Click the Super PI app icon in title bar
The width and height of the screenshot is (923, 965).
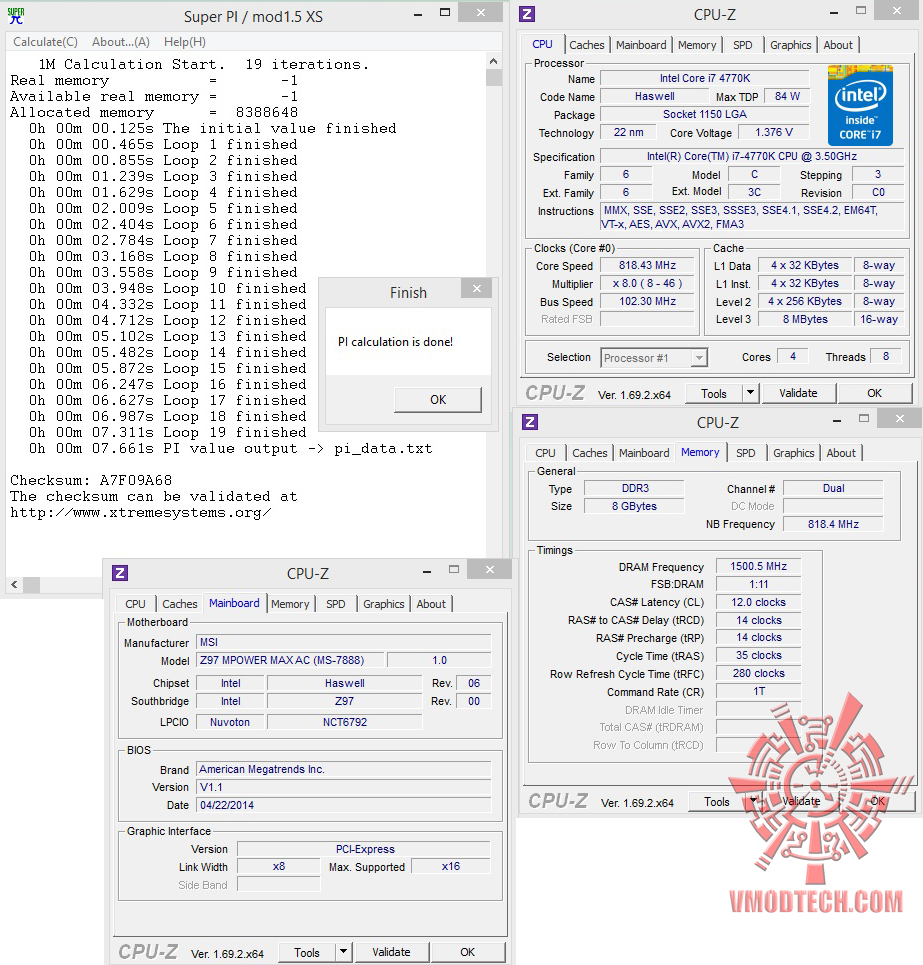[x=15, y=16]
